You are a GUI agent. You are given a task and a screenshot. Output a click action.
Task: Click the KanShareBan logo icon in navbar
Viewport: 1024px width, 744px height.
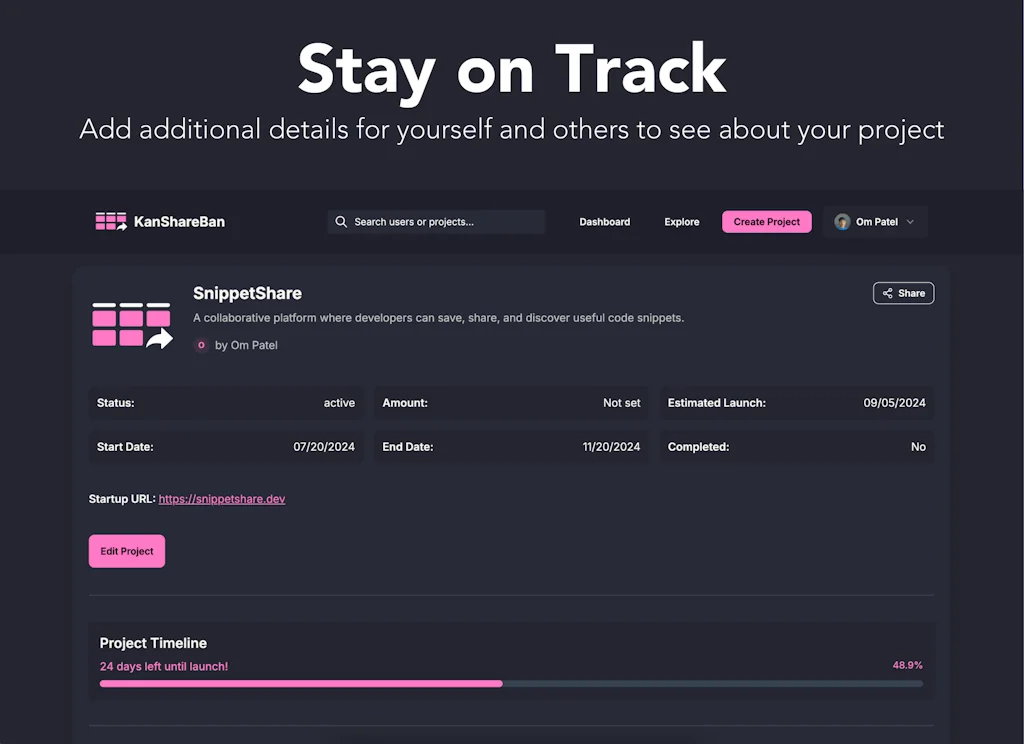[x=111, y=221]
